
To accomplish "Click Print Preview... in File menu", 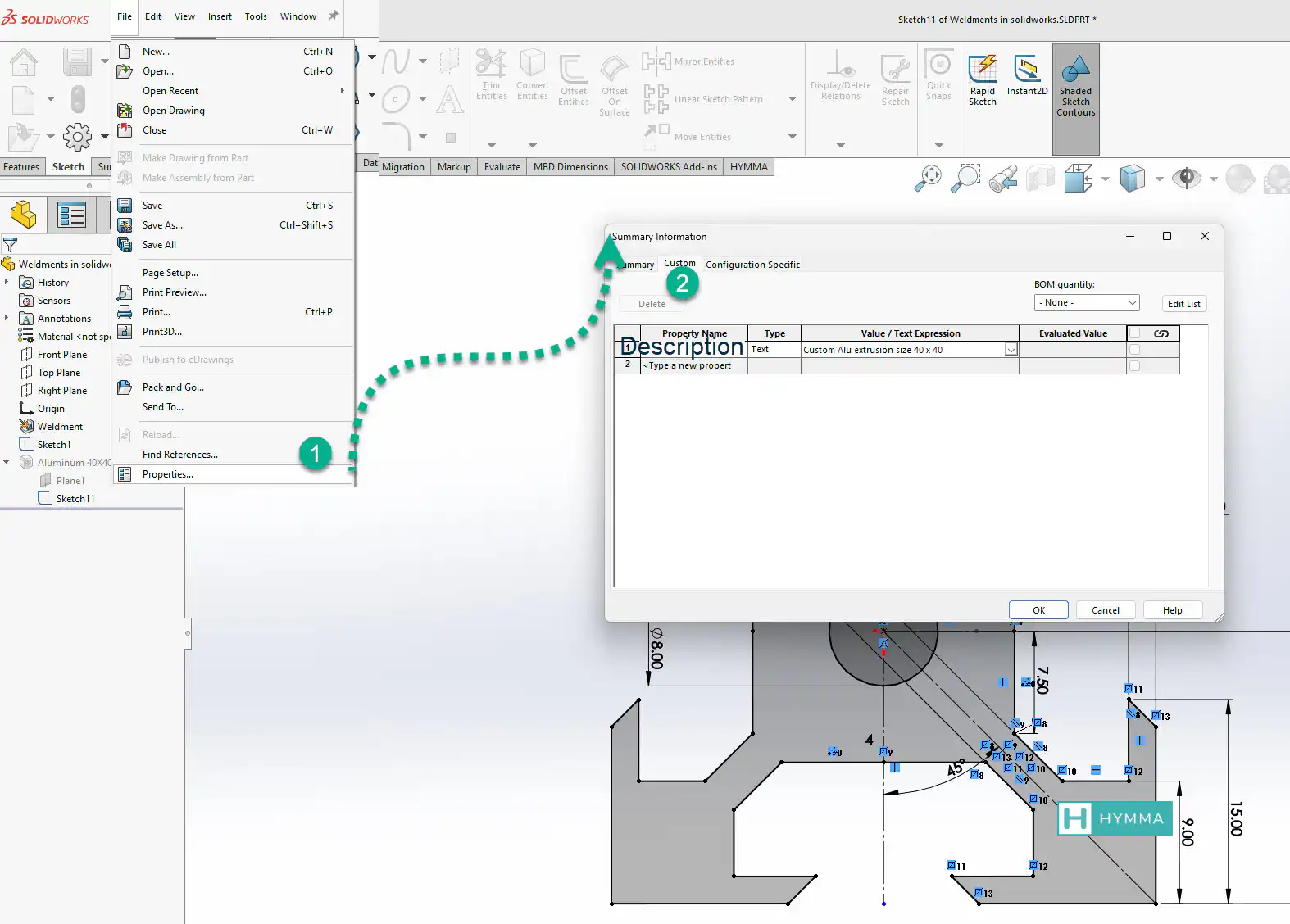I will [234, 292].
